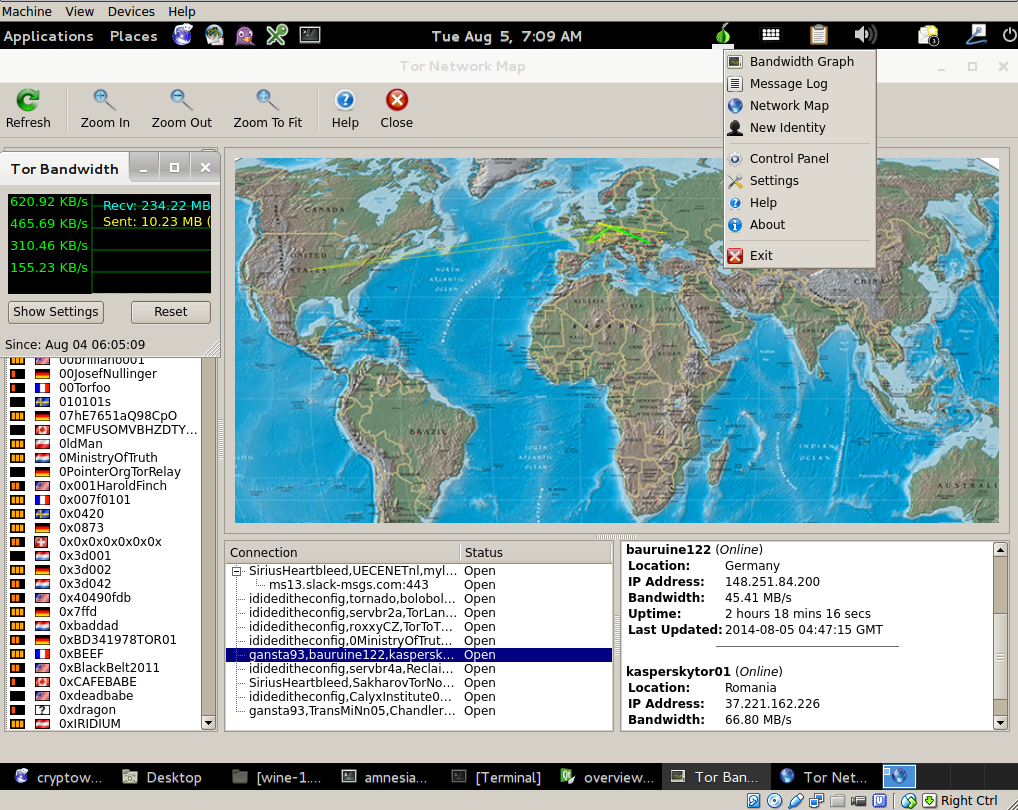Open the network connection tray icon
The width and height of the screenshot is (1018, 810).
coord(976,34)
